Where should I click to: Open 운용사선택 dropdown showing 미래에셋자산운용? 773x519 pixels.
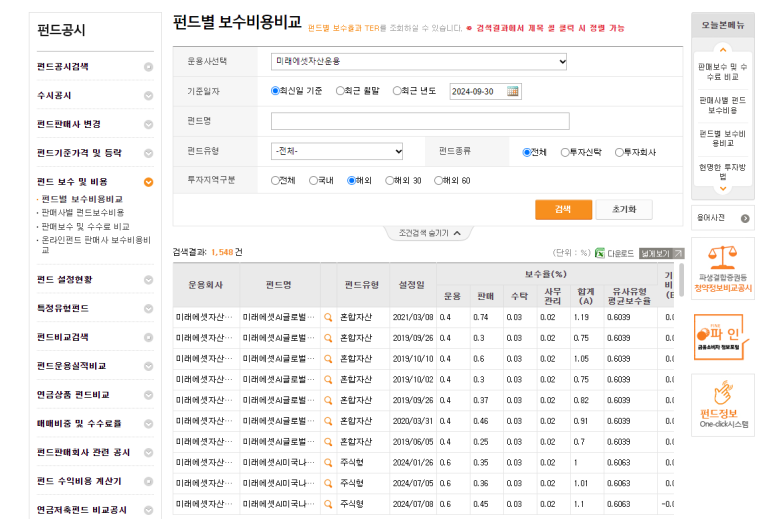pos(419,62)
